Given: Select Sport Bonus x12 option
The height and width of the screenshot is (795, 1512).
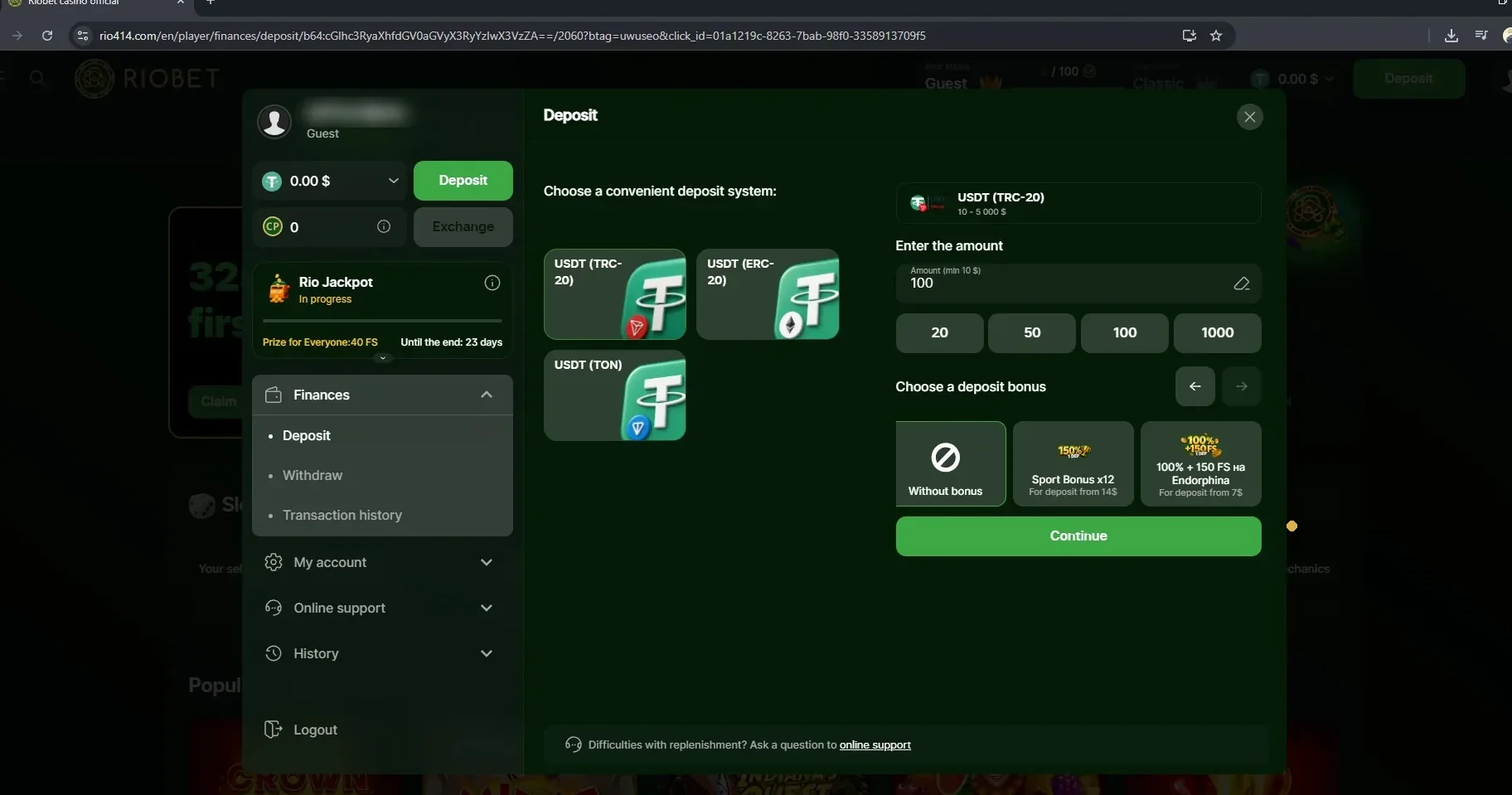Looking at the screenshot, I should point(1073,463).
